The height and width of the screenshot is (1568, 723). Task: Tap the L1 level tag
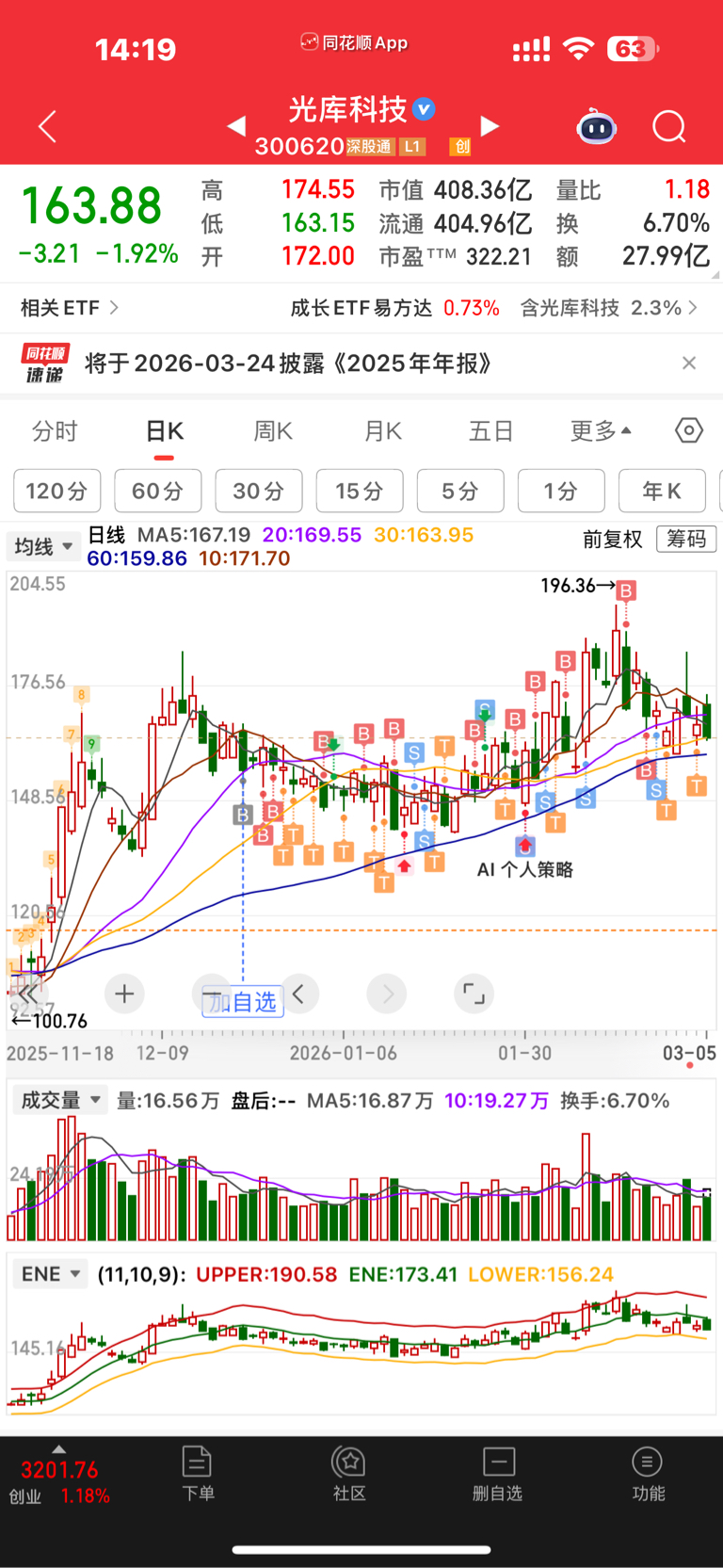[412, 147]
